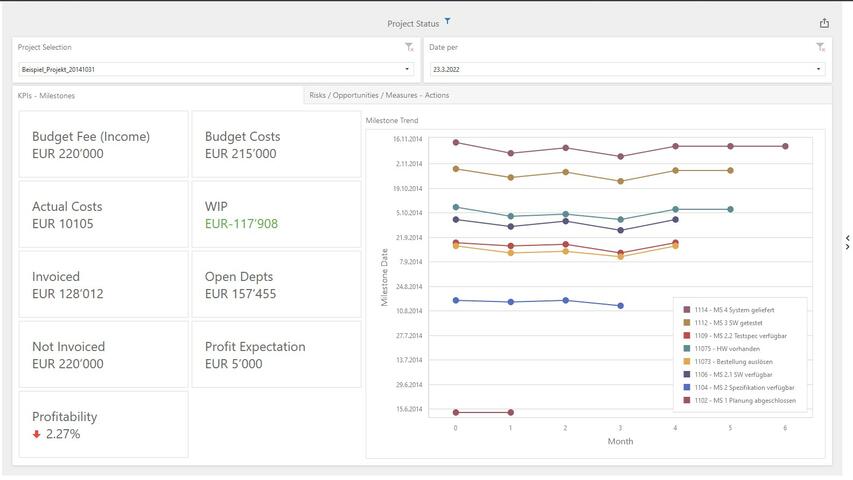Click the Budget Fee (Income) KPI card

[x=103, y=145]
